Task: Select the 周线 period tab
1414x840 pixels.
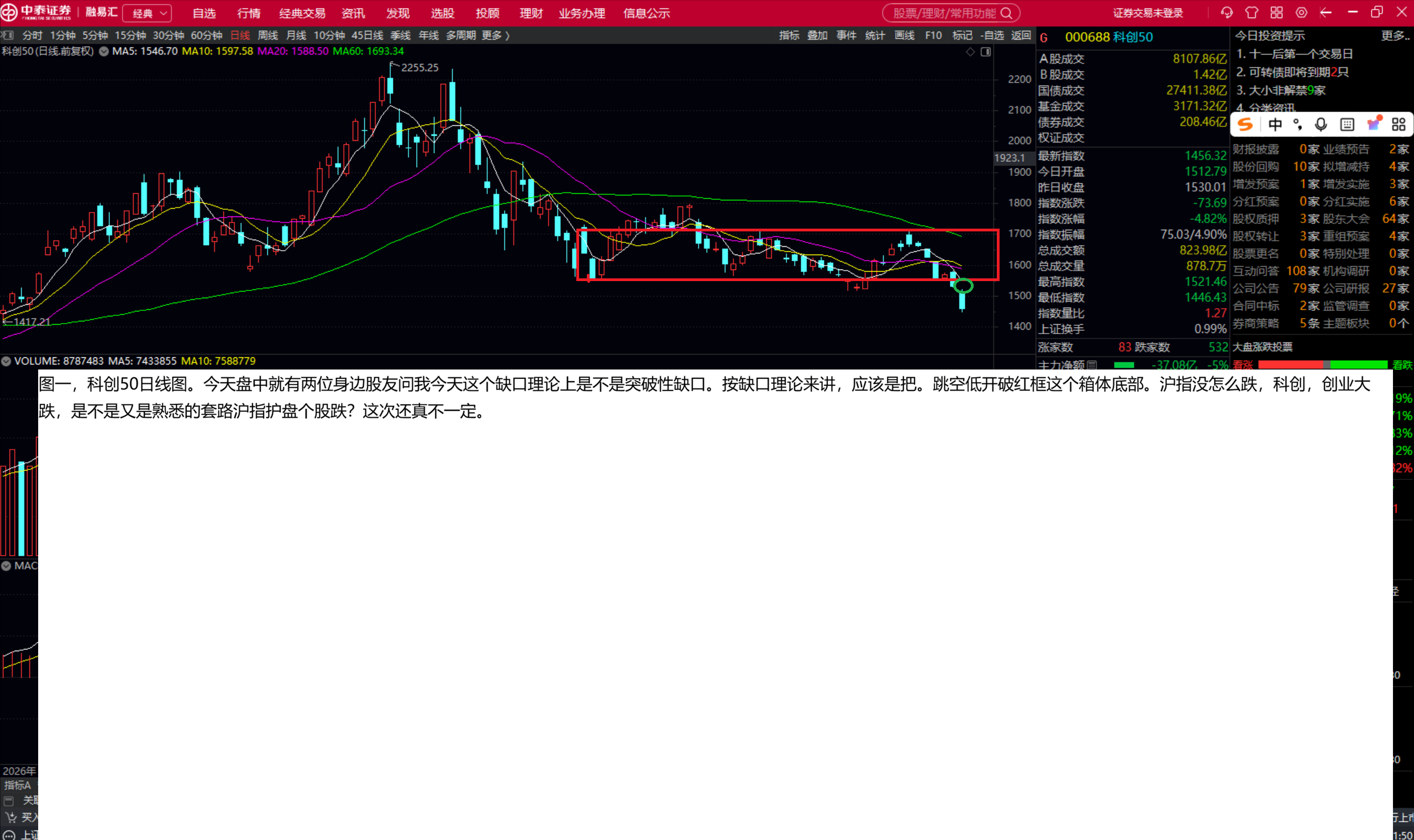Action: tap(268, 36)
